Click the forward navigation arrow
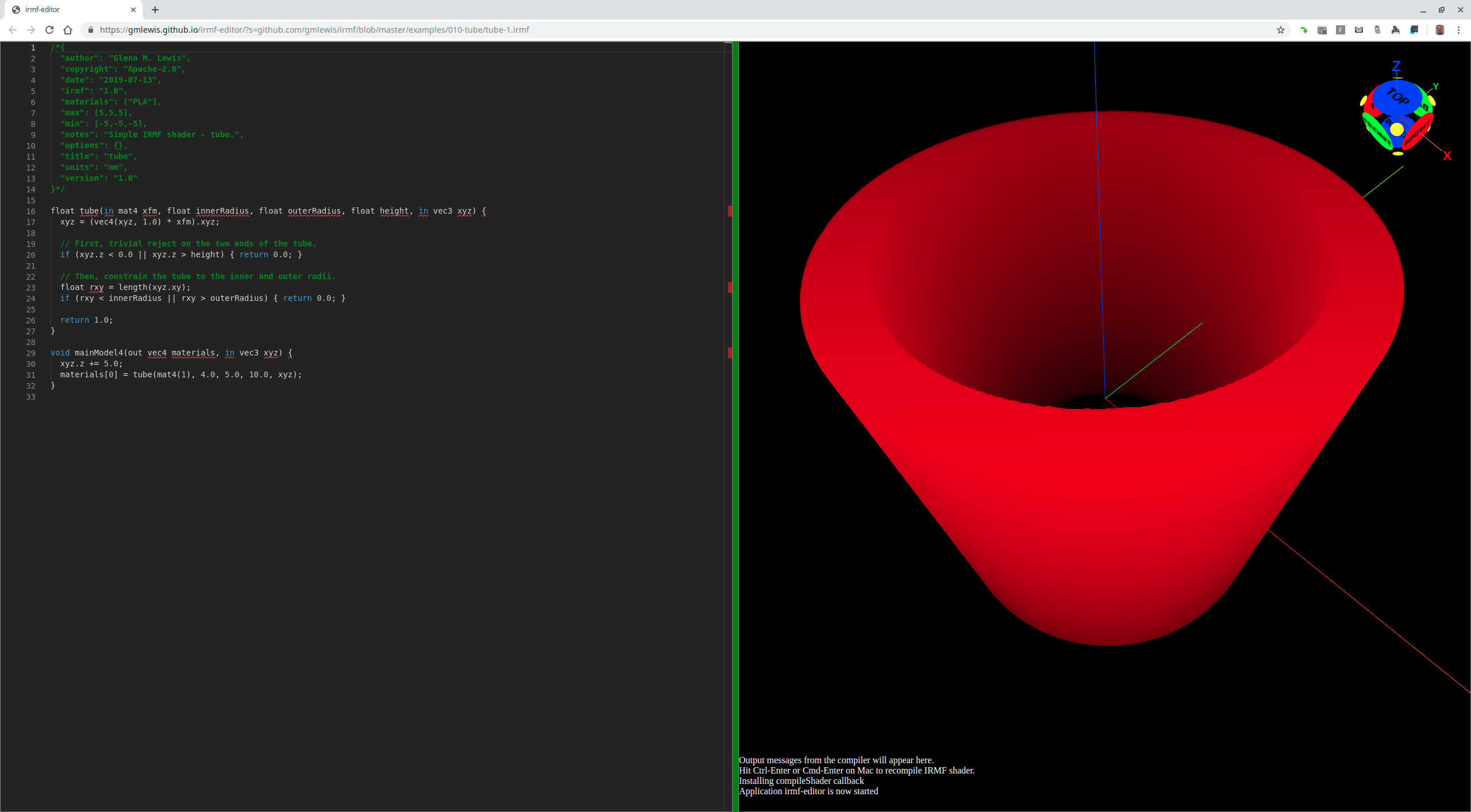The image size is (1471, 812). tap(31, 30)
